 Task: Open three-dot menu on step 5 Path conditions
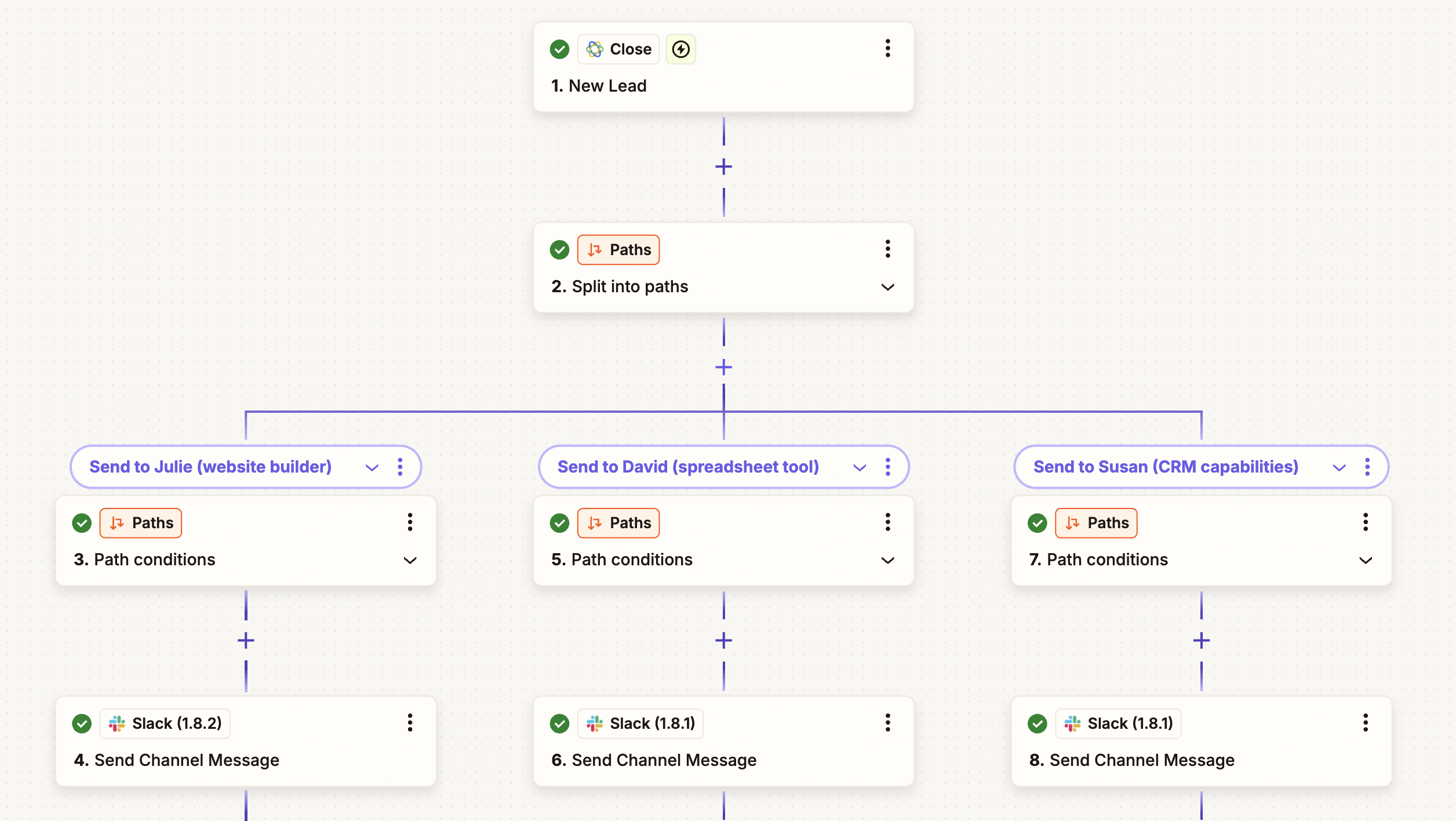887,522
